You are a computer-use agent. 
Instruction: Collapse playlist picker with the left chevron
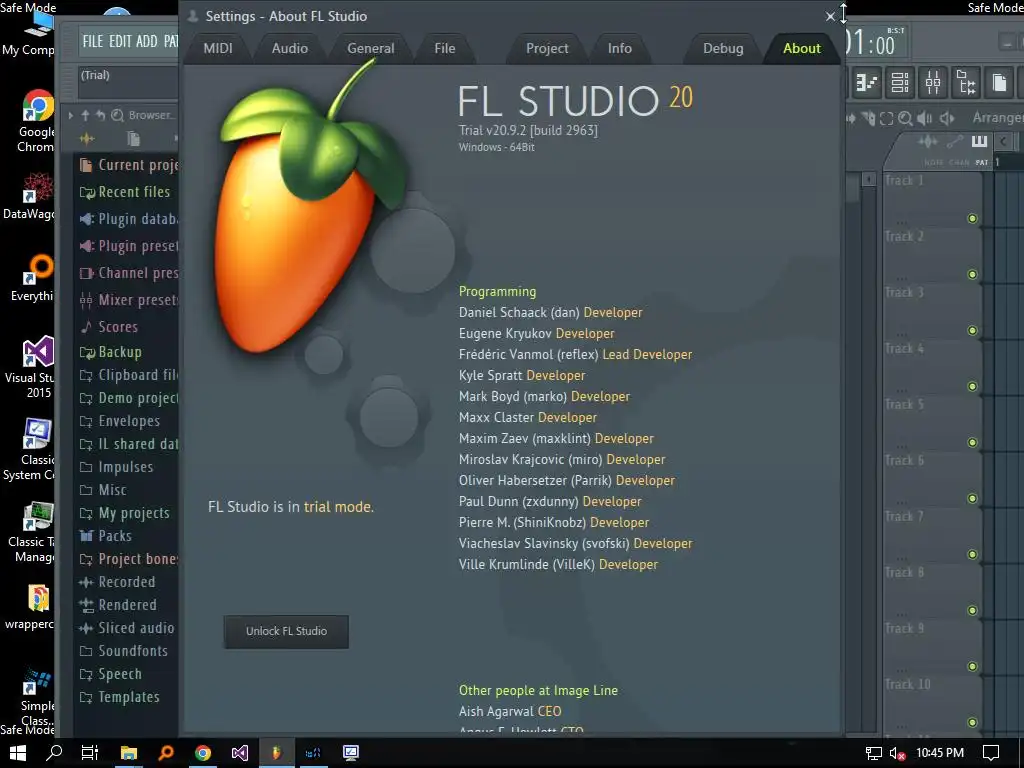(1004, 141)
